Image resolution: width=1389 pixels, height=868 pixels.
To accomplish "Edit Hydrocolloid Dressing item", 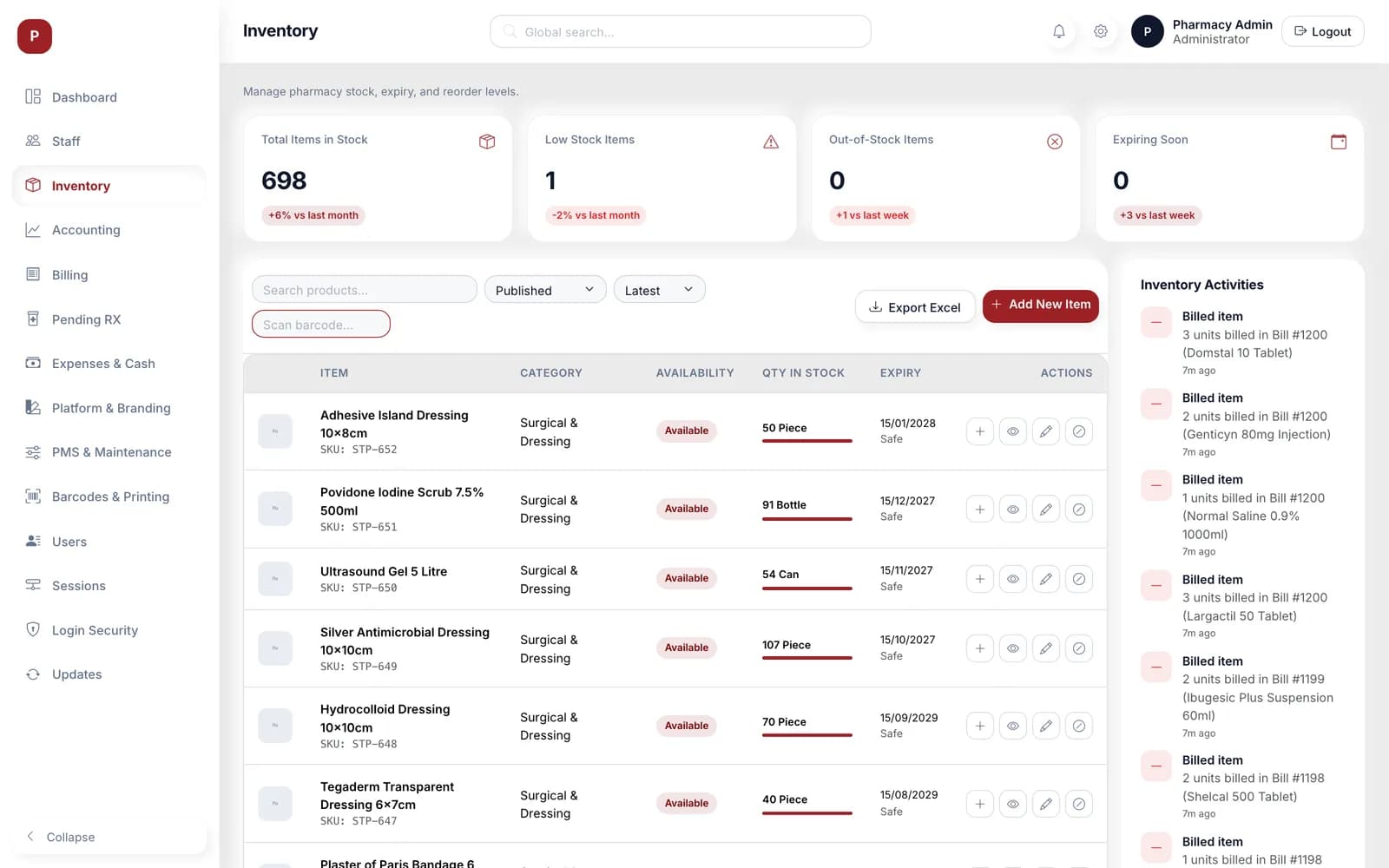I will (1045, 726).
